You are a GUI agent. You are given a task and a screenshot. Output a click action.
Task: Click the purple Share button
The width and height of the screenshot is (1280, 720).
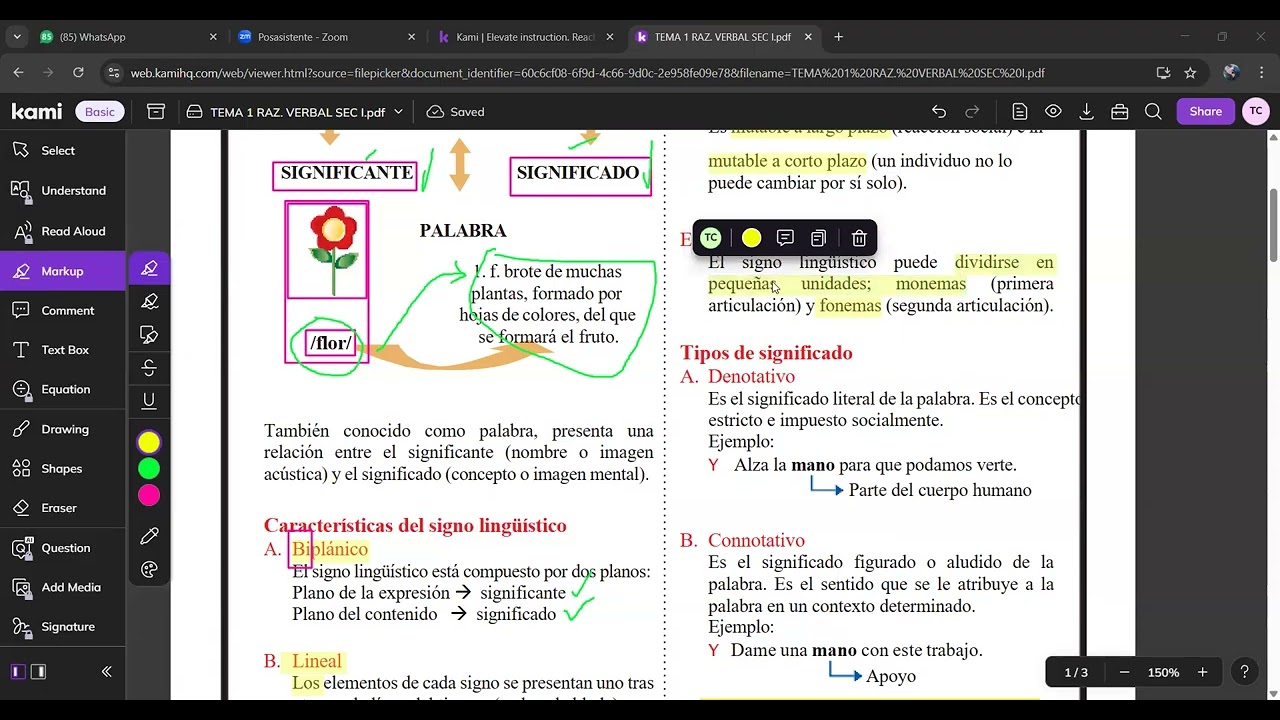(1205, 111)
